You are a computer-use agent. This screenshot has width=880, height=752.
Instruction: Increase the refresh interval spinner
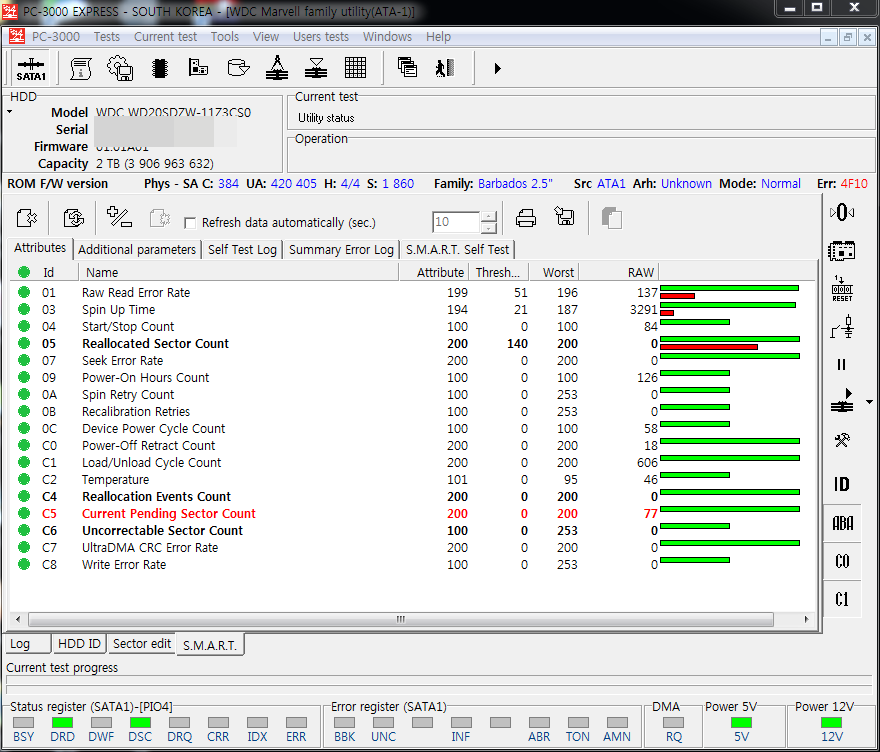(489, 217)
